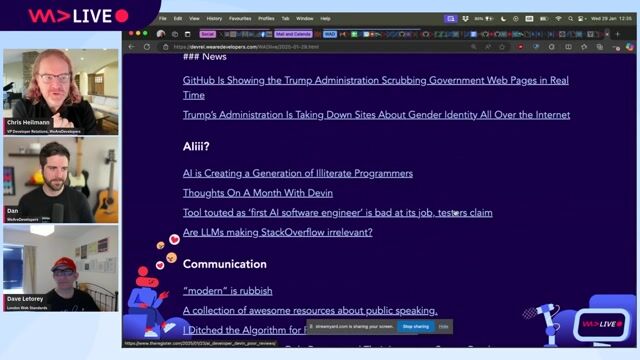This screenshot has height=360, width=640.
Task: Open awesome public speaking resources link
Action: 310,311
